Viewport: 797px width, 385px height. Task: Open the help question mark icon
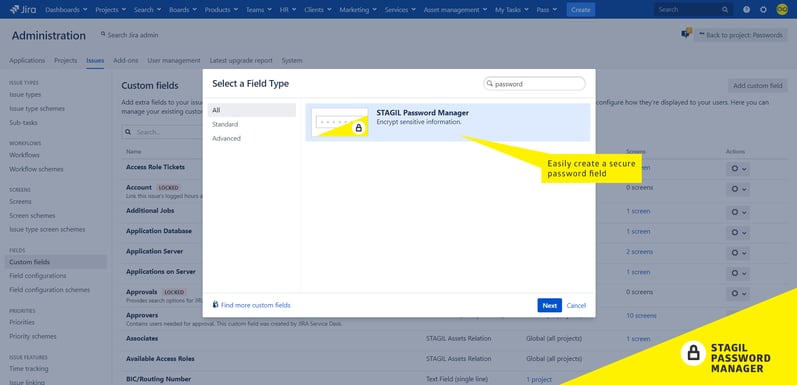[747, 9]
